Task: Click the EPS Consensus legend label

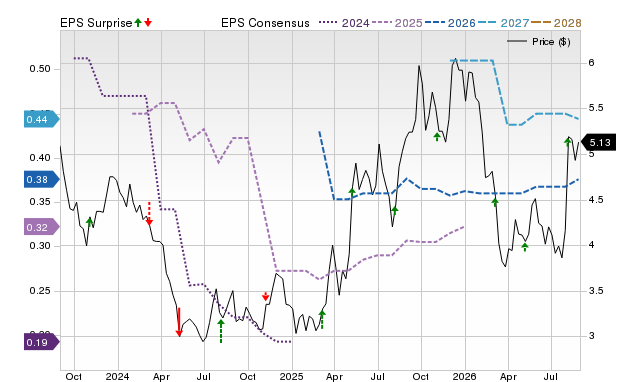Action: 265,23
